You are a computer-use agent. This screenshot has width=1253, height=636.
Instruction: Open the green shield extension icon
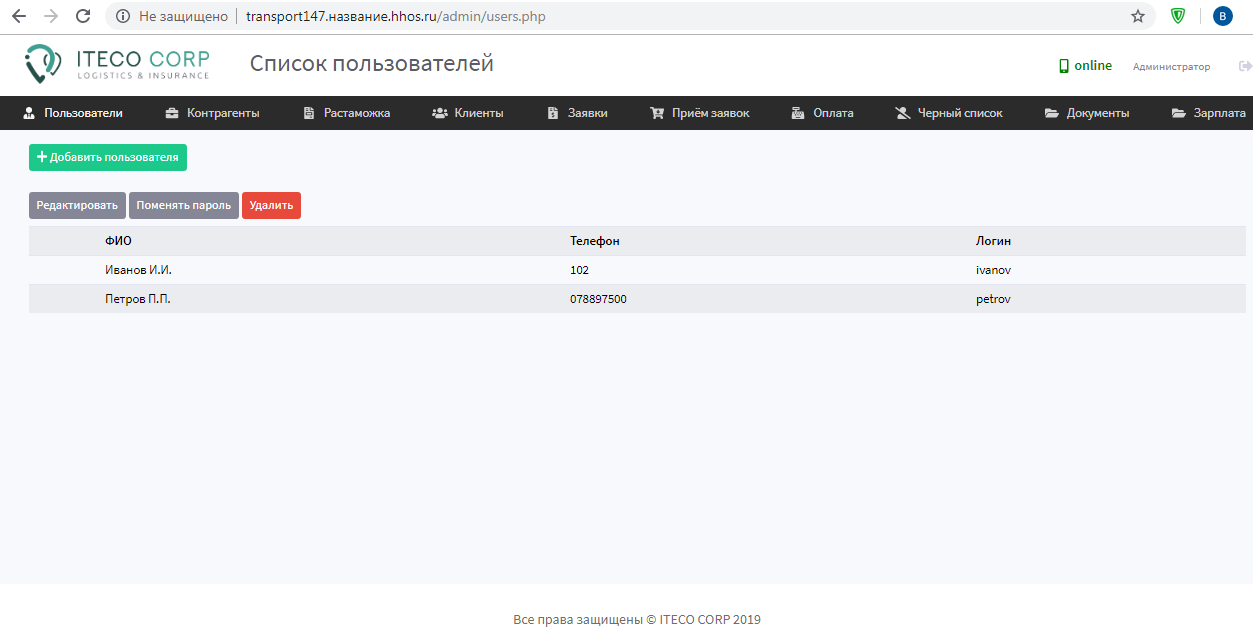coord(1179,16)
